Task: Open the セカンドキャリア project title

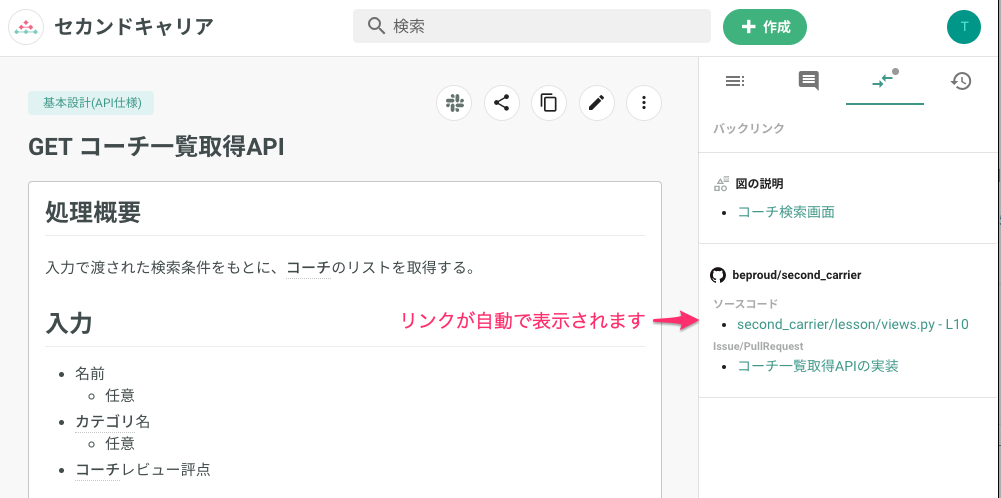Action: pyautogui.click(x=133, y=27)
